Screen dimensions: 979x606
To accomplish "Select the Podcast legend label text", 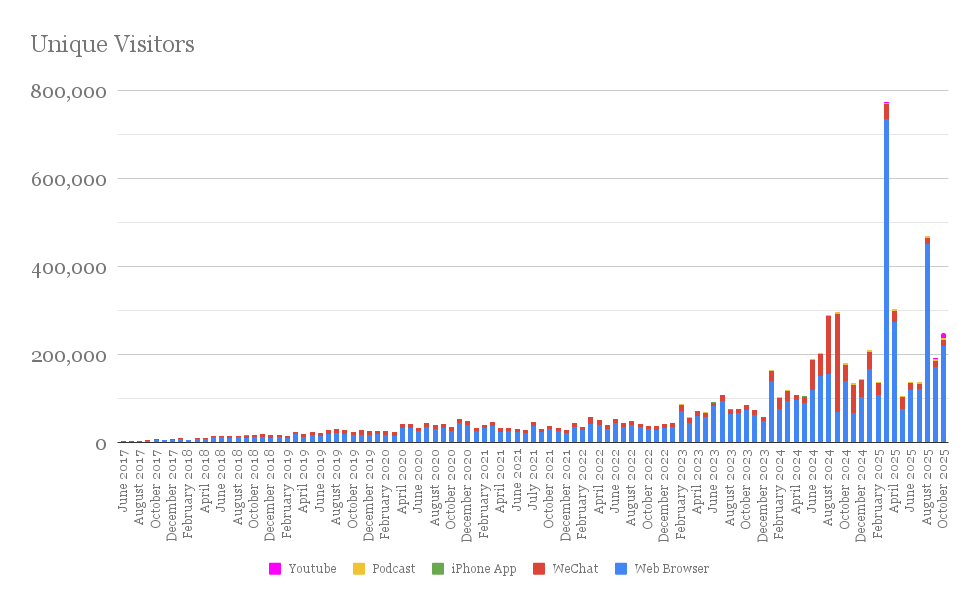I will coord(393,569).
